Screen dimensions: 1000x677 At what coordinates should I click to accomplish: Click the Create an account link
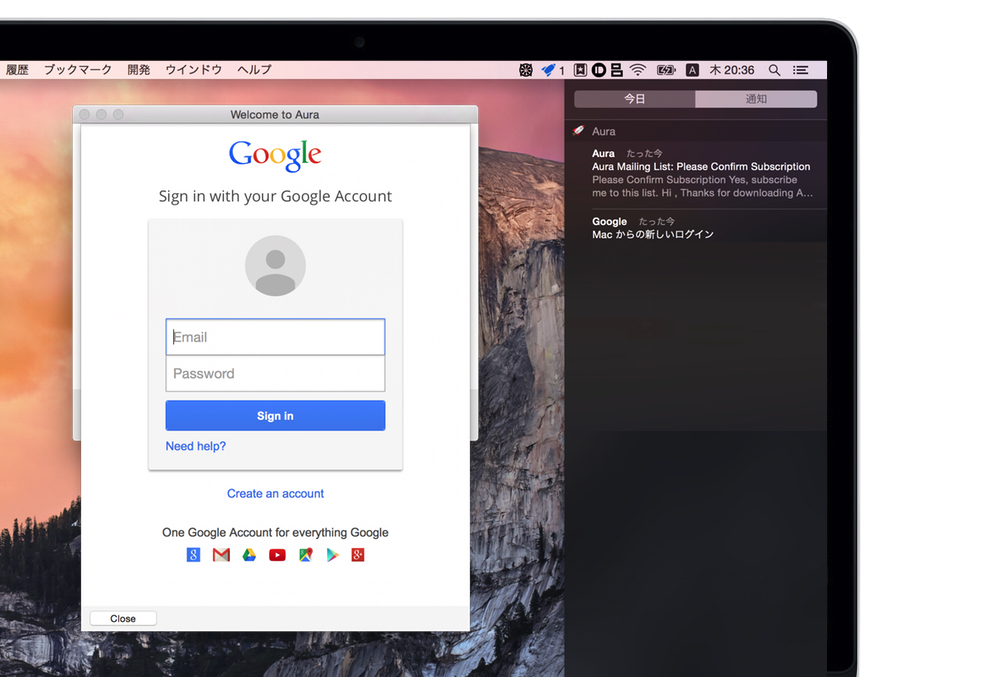coord(276,493)
